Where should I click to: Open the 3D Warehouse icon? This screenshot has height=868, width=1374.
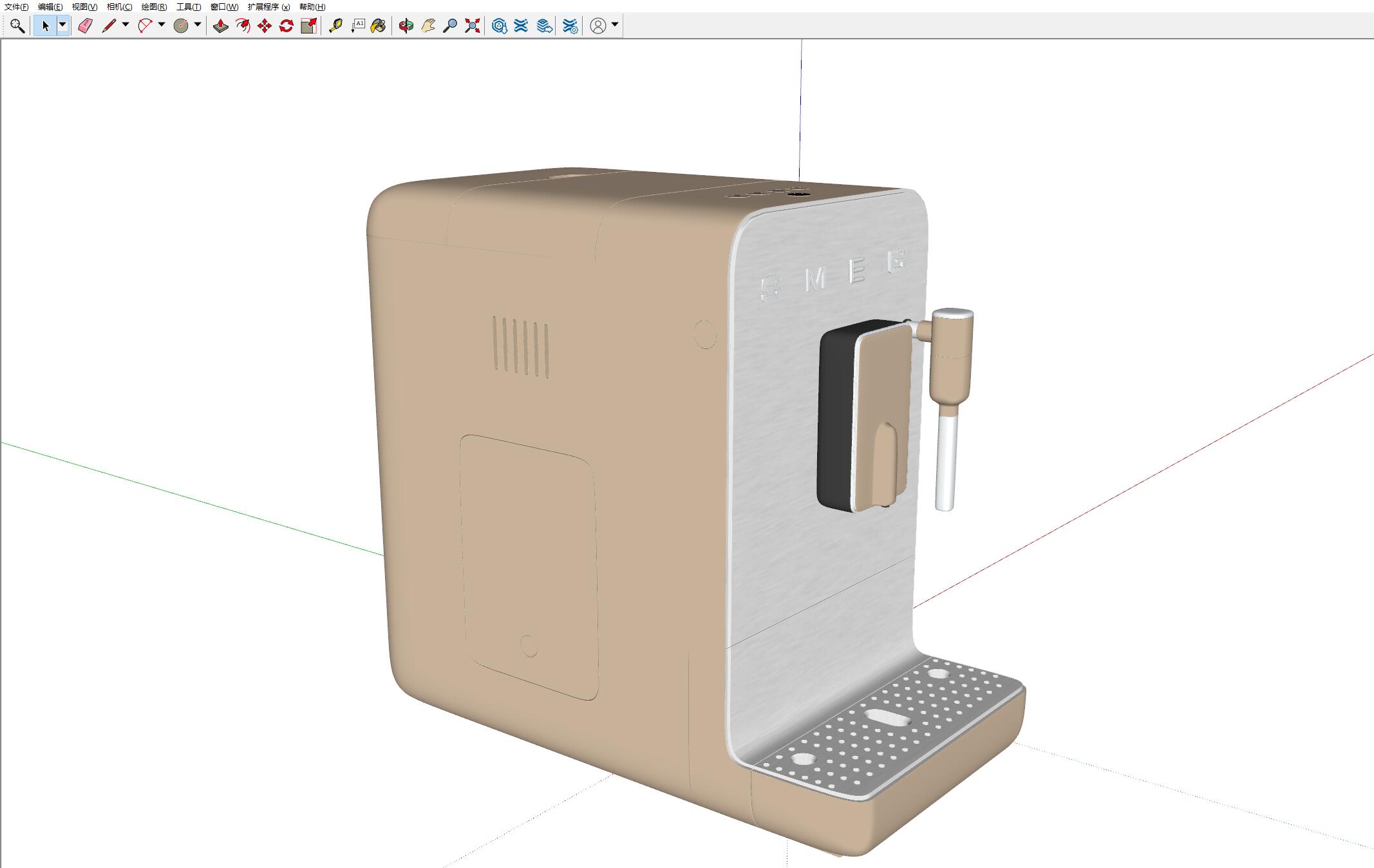(x=499, y=26)
